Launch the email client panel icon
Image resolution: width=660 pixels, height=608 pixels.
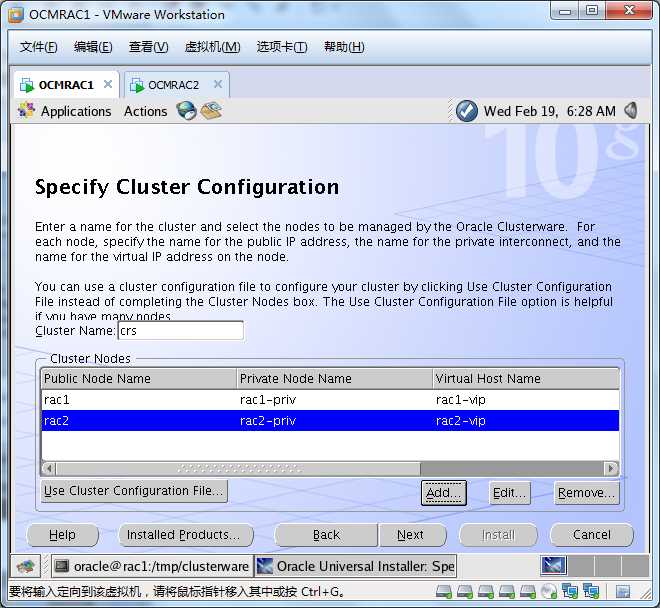tap(211, 111)
